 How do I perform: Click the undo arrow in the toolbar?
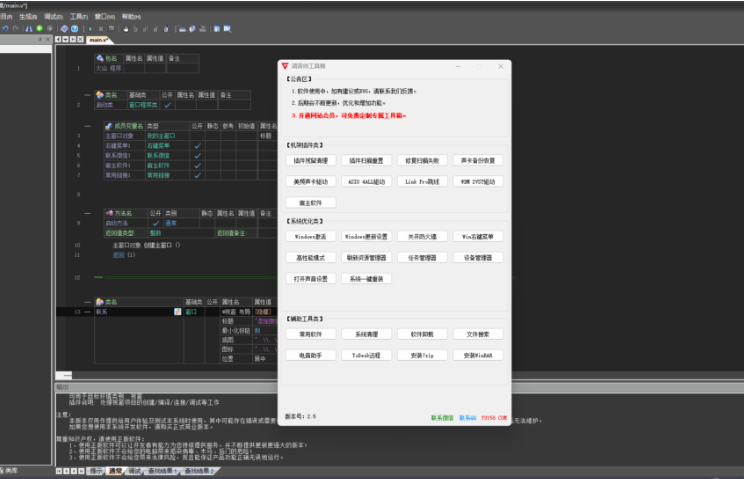(x=6, y=29)
